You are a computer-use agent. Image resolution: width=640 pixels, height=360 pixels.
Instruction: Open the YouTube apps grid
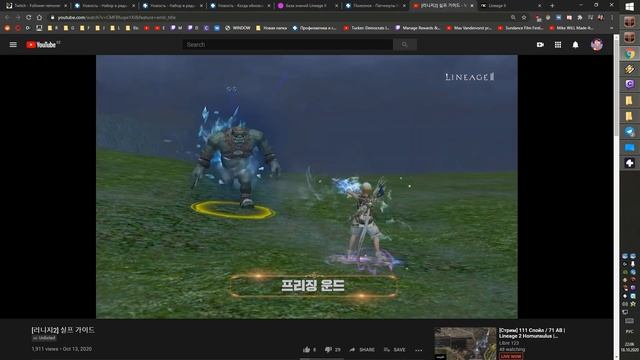(x=558, y=44)
